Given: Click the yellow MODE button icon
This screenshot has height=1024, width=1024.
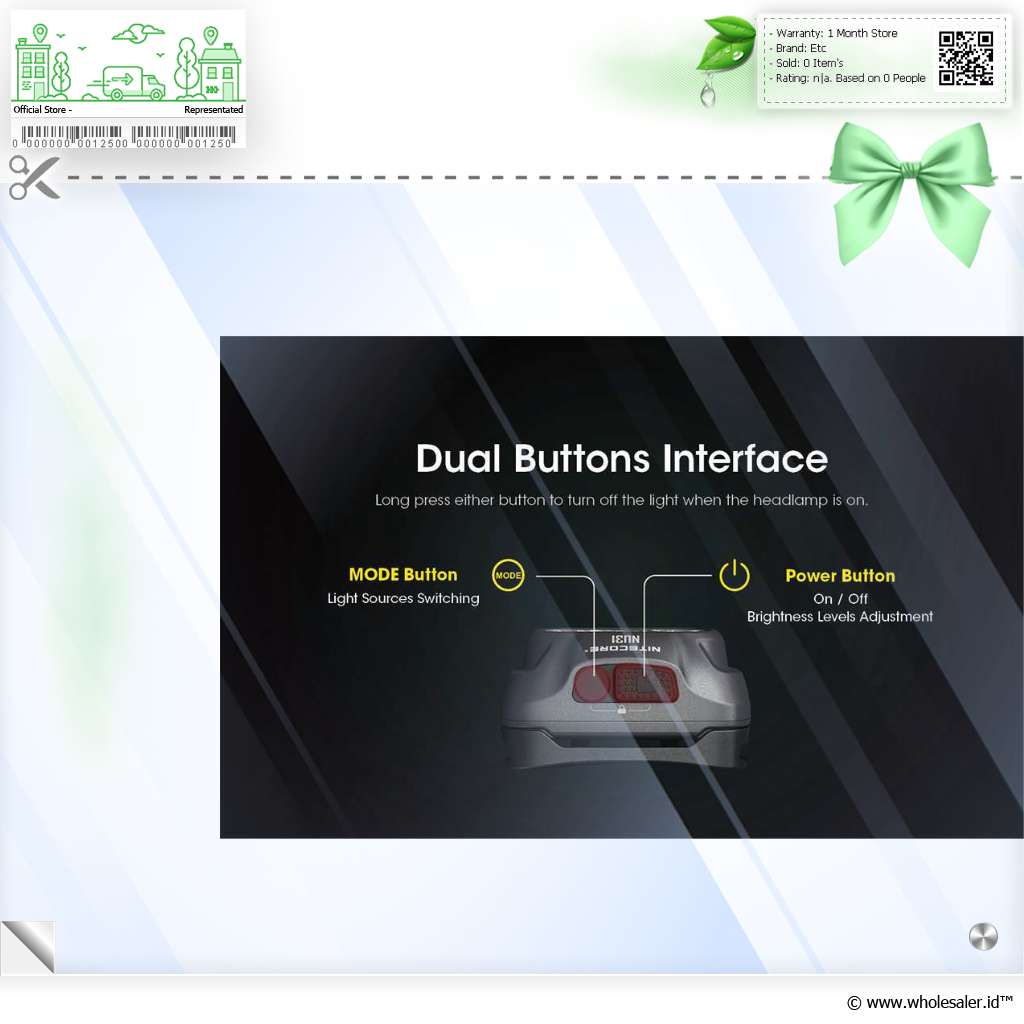Looking at the screenshot, I should coord(507,575).
